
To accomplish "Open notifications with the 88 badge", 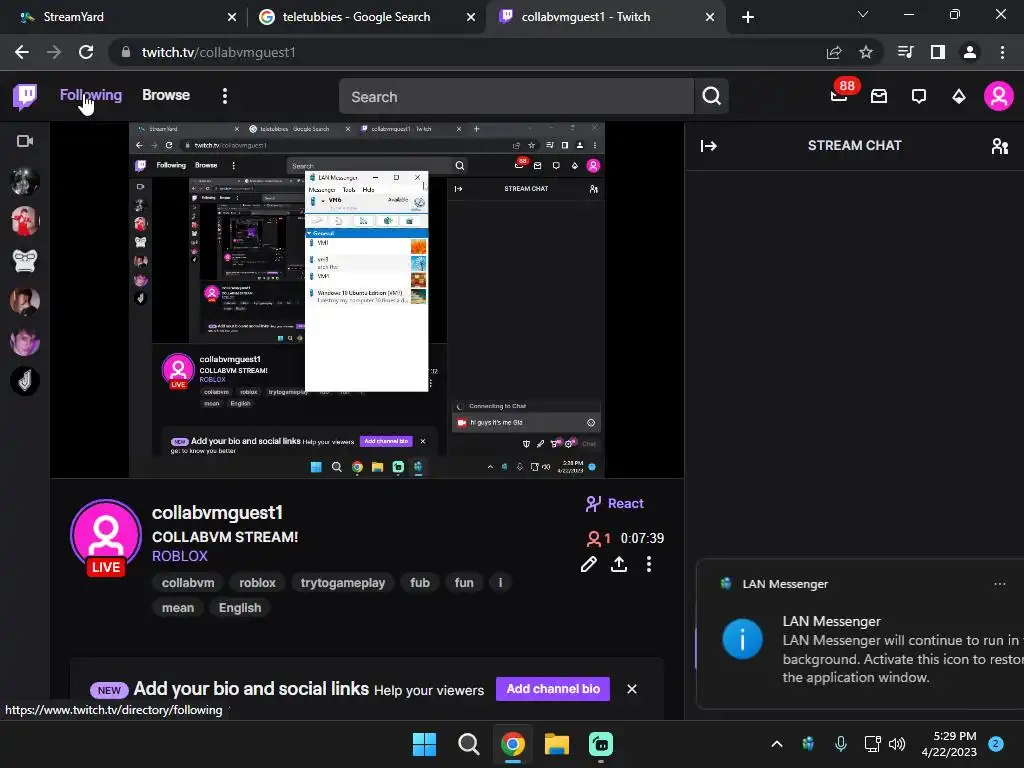I will (x=839, y=95).
